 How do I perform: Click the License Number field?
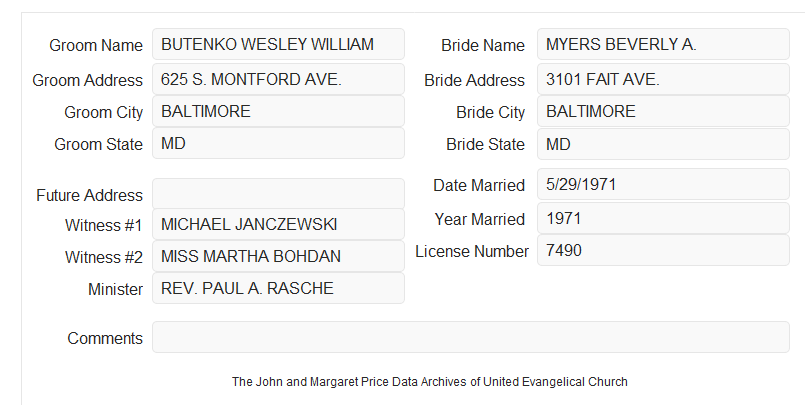tap(663, 250)
